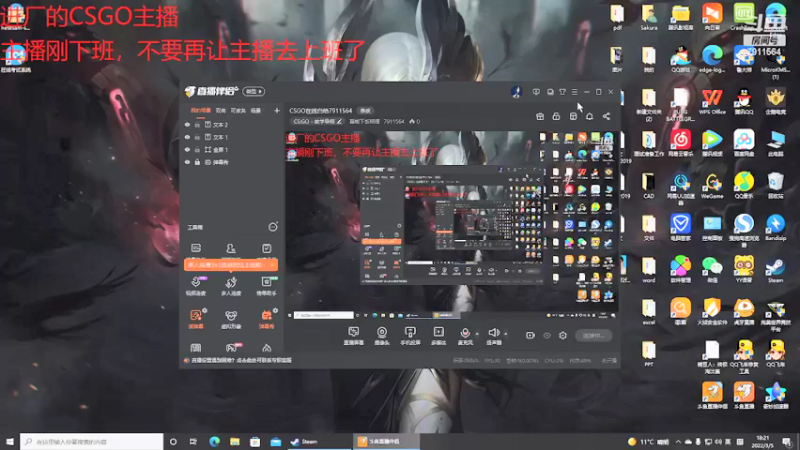The height and width of the screenshot is (450, 800).
Task: Close the orange 多人连麦 tooltip banner
Action: (272, 265)
